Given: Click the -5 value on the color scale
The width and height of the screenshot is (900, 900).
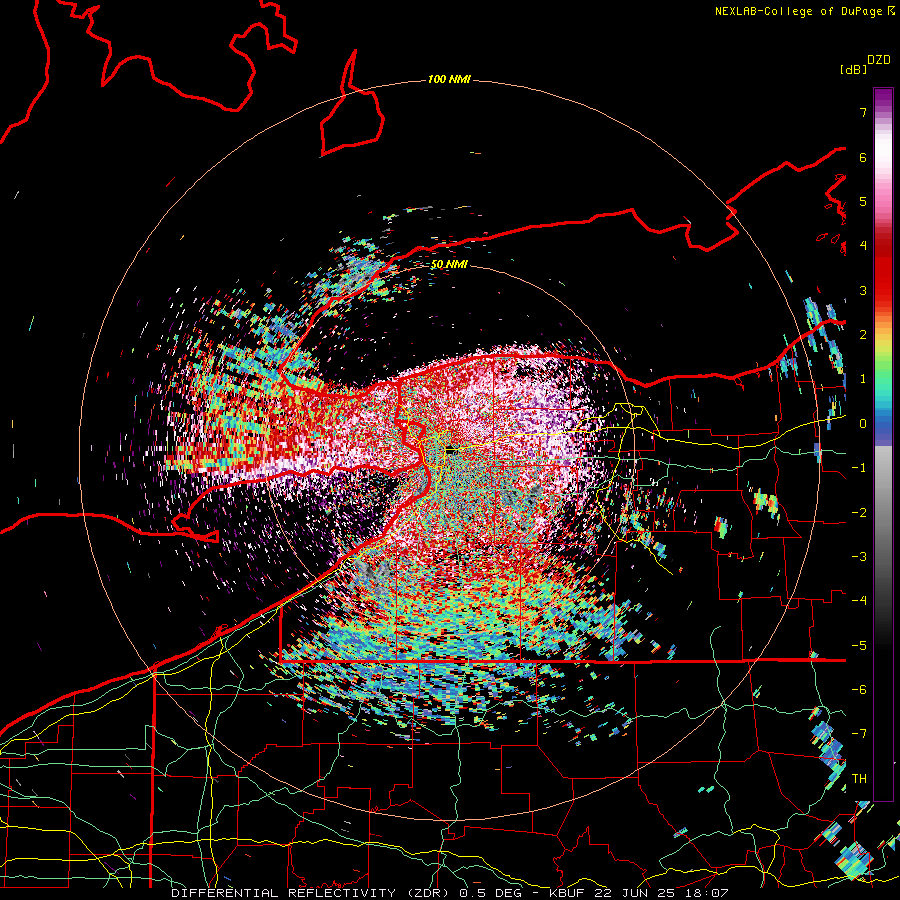Looking at the screenshot, I should coord(859,646).
